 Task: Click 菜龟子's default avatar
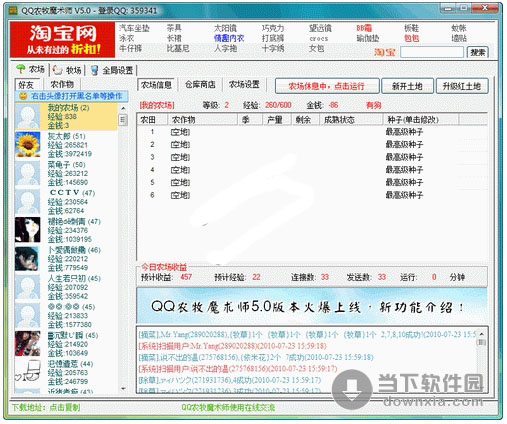tap(28, 173)
